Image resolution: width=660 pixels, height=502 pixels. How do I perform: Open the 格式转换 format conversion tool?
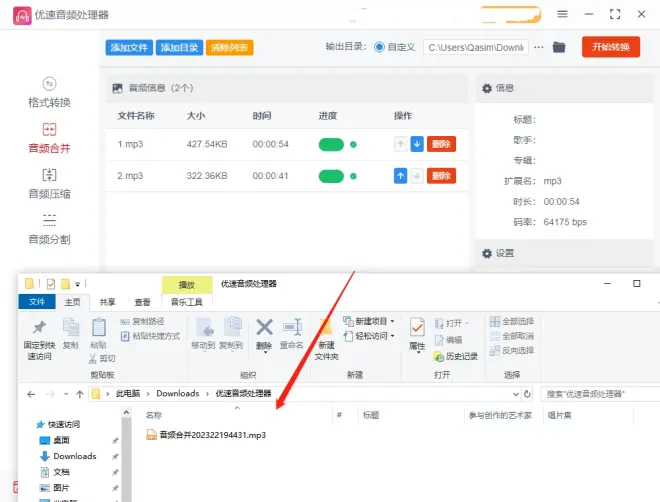(49, 92)
